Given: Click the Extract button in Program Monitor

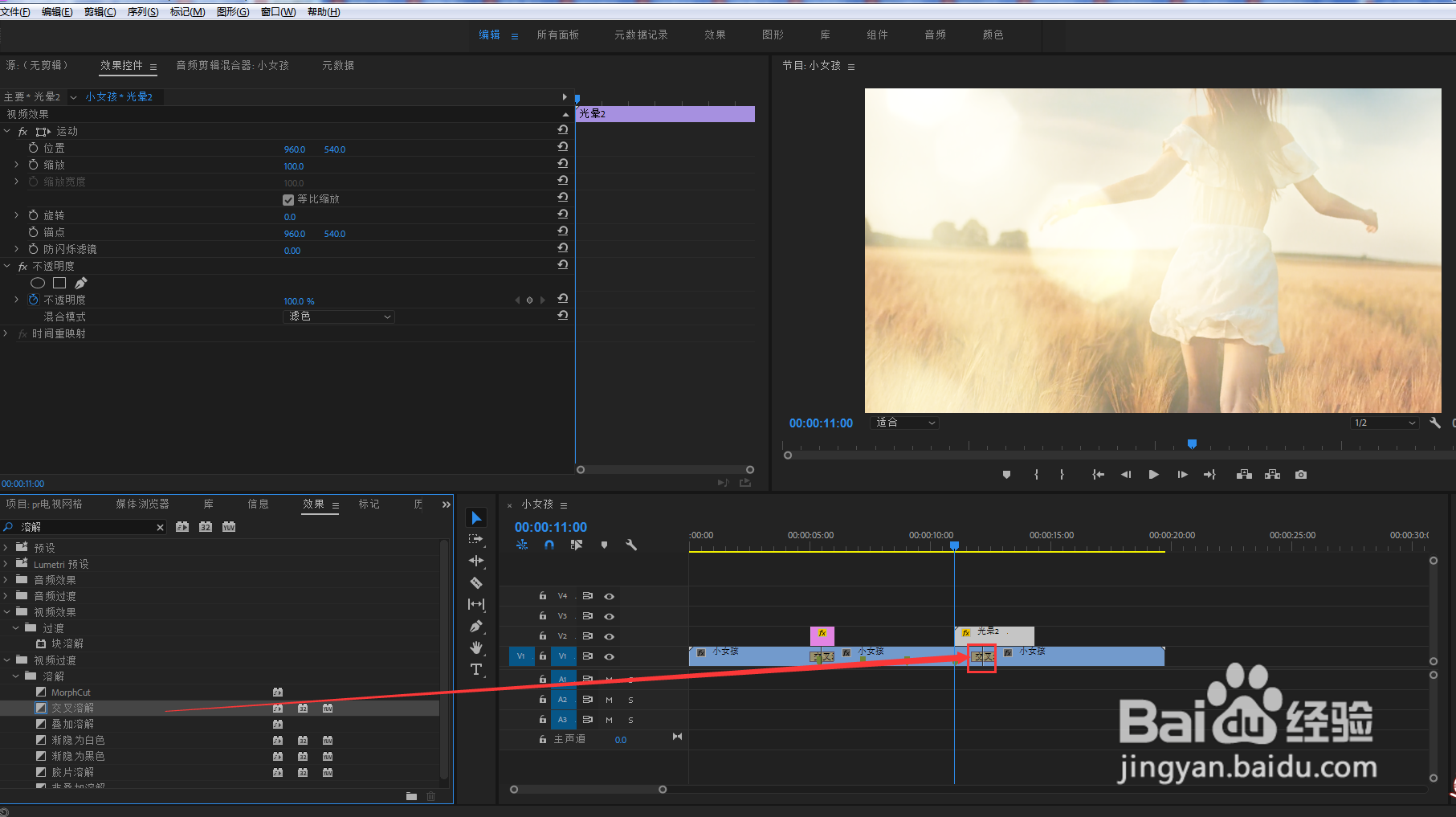Looking at the screenshot, I should tap(1272, 475).
